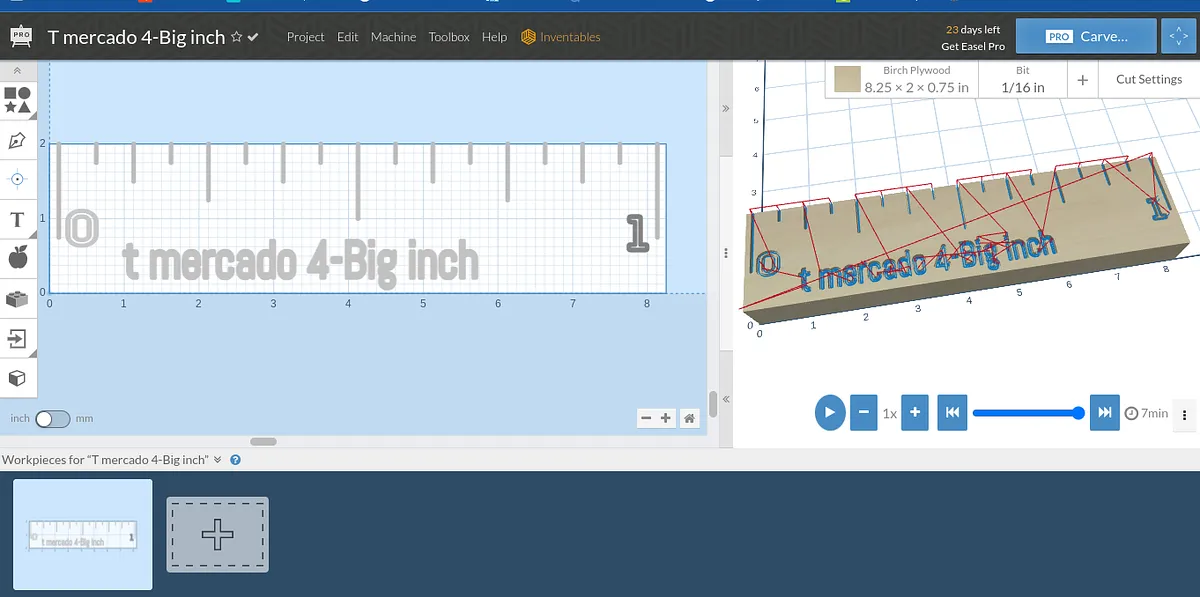
Task: Open the Apps lego brick icon
Action: click(x=18, y=299)
